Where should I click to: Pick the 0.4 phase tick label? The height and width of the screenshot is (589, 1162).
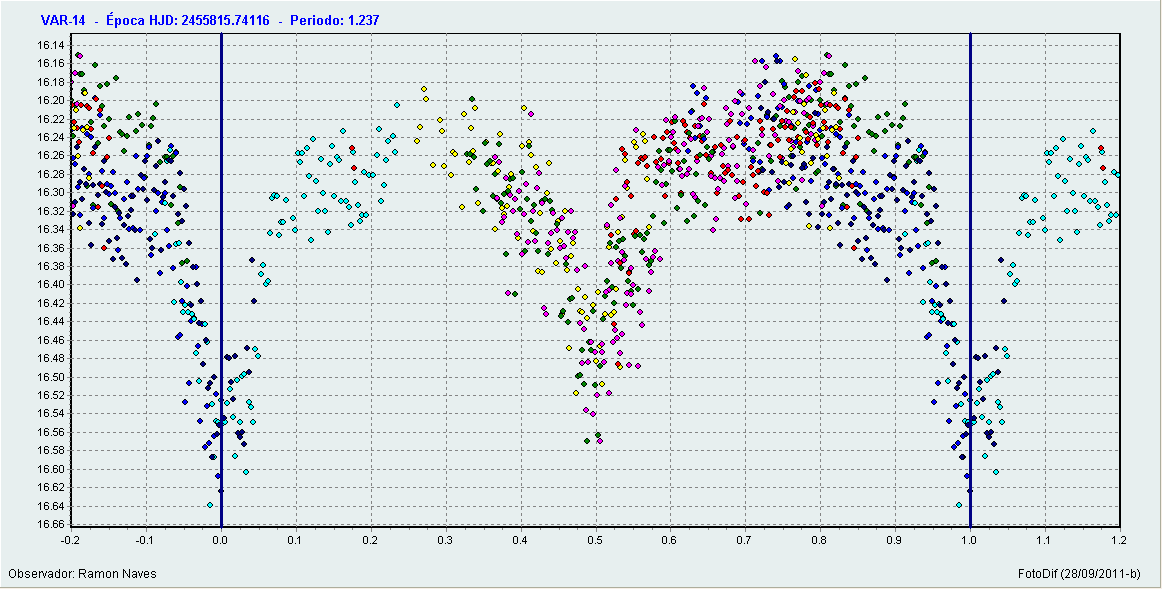[521, 541]
